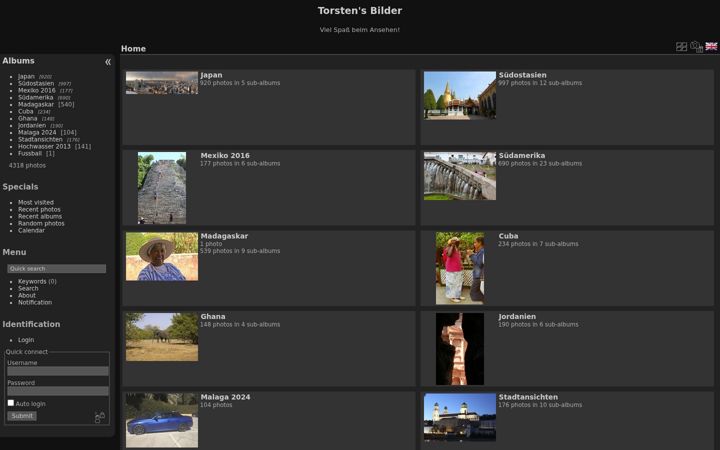Open Recent photos in Specials
The width and height of the screenshot is (720, 450).
click(39, 209)
